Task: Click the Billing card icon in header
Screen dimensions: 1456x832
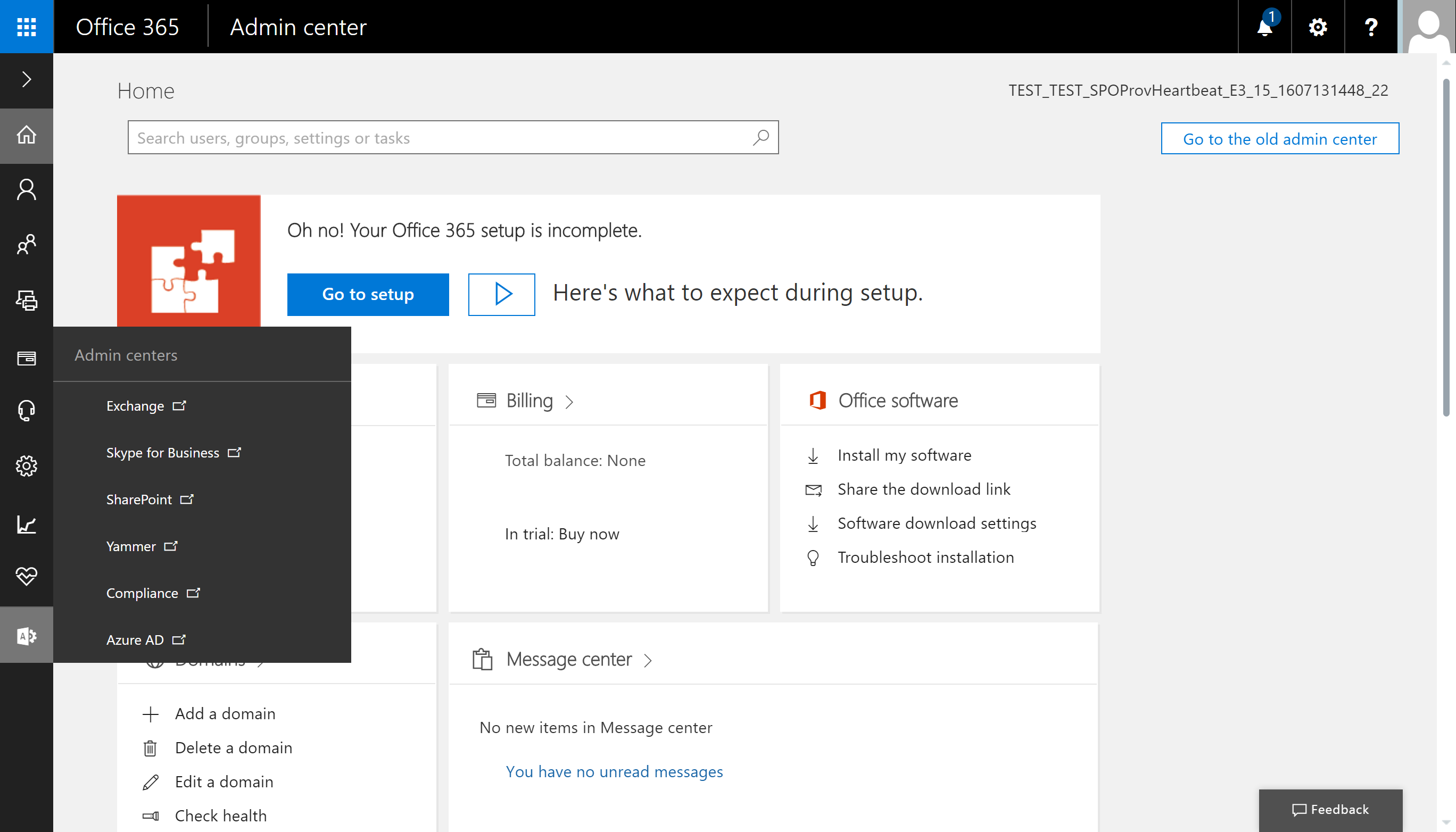Action: tap(486, 400)
